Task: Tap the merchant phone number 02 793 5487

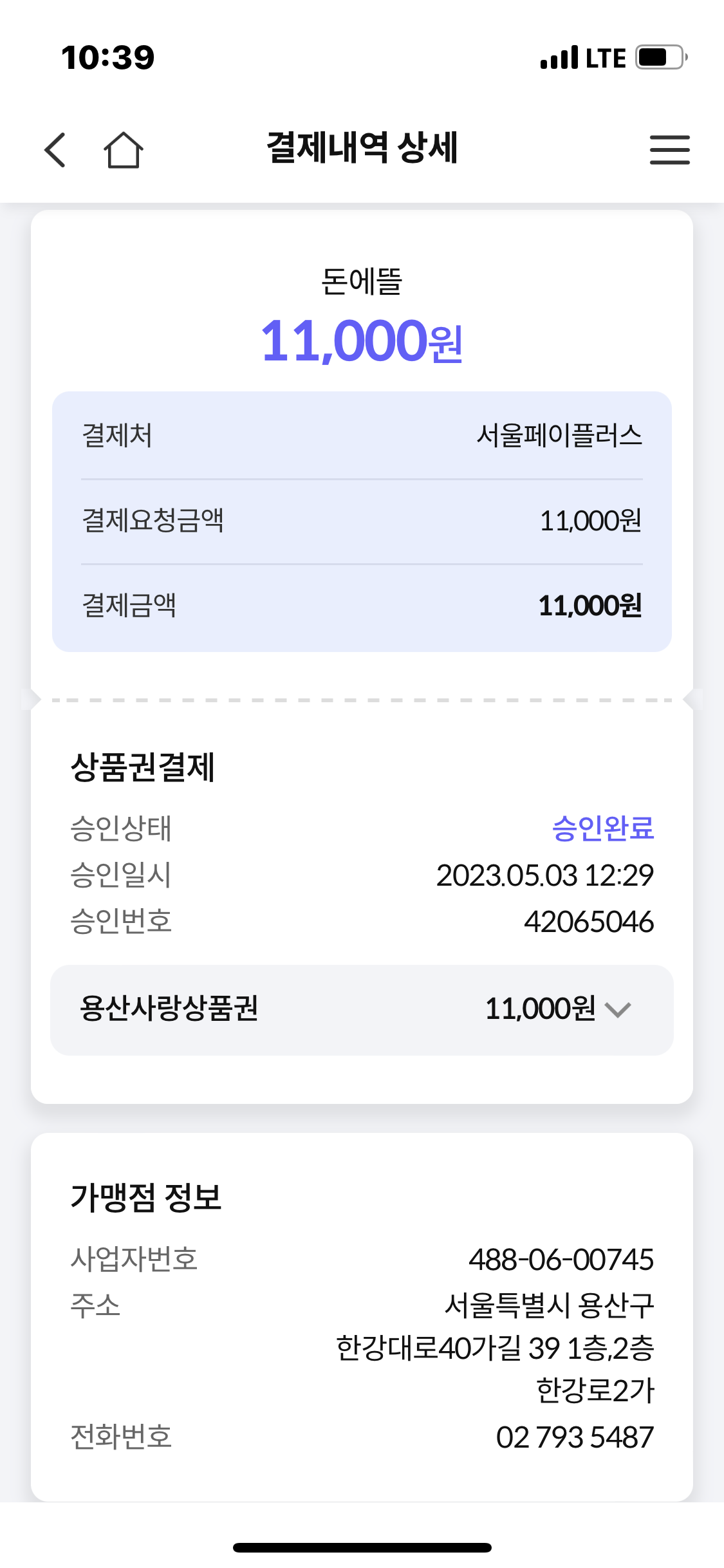Action: [x=575, y=1437]
